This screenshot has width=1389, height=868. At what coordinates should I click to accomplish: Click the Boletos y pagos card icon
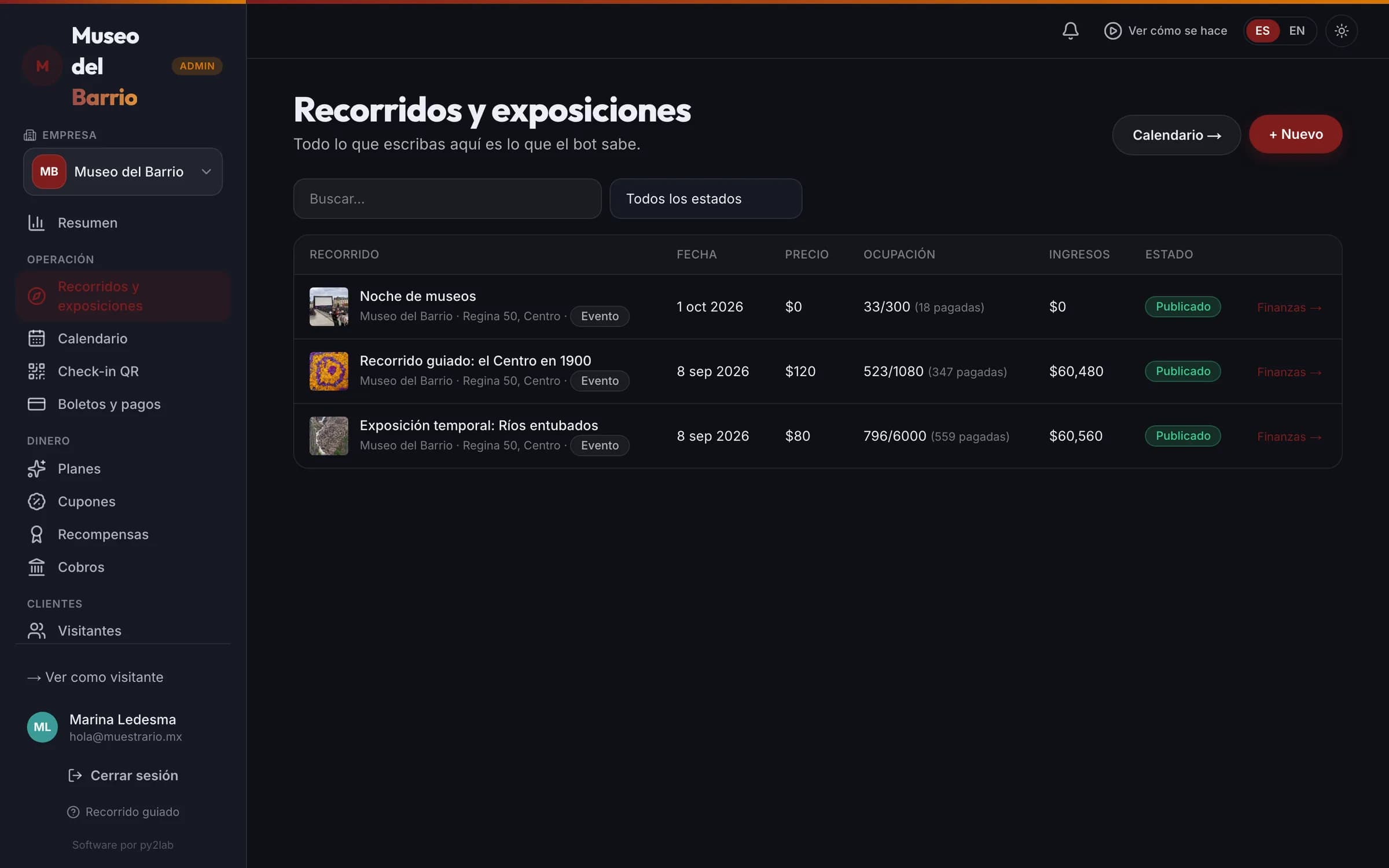[36, 404]
